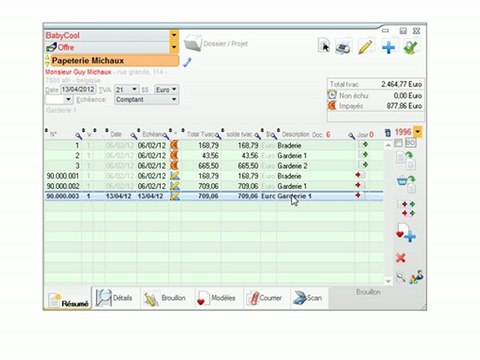This screenshot has height=360, width=480.
Task: Switch to the Détails tab
Action: [116, 298]
